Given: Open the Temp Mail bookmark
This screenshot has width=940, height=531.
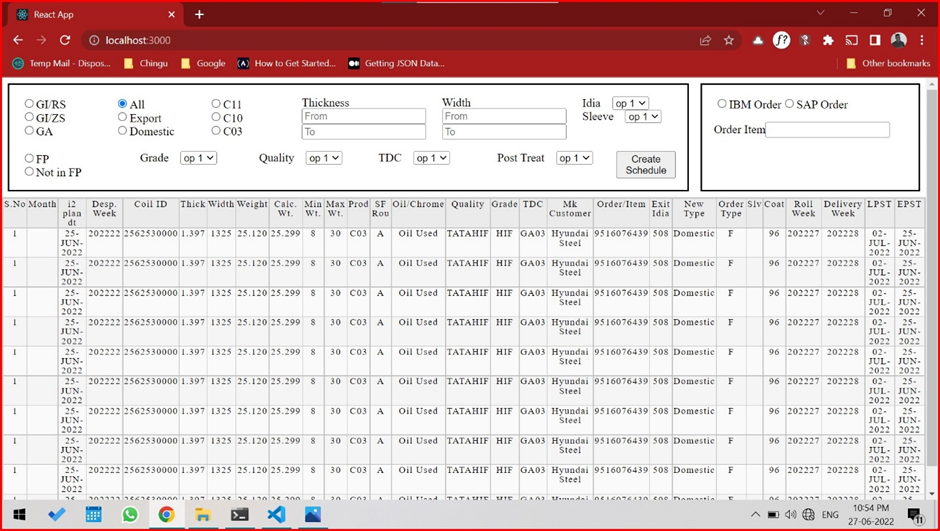Looking at the screenshot, I should click(62, 63).
